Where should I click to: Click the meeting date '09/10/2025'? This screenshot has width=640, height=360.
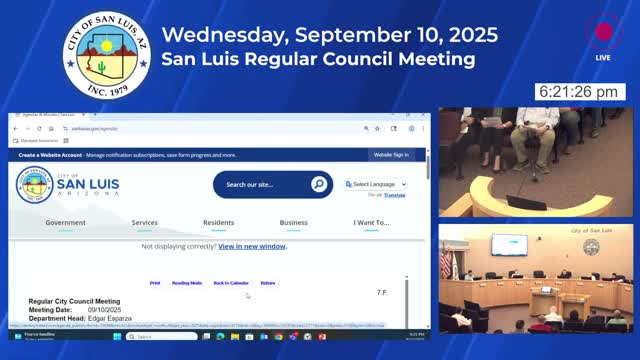[104, 310]
